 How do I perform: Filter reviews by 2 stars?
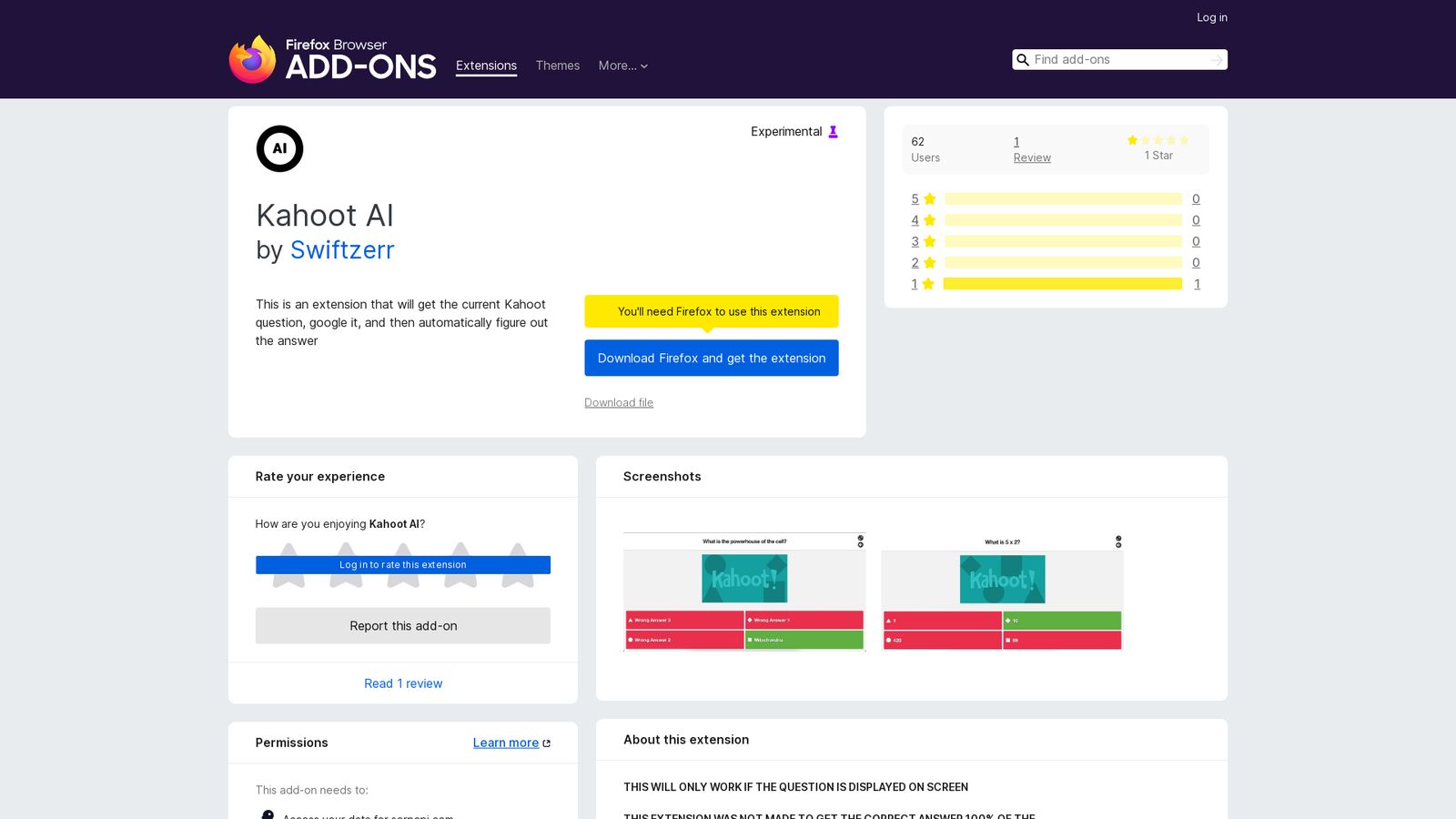point(924,263)
